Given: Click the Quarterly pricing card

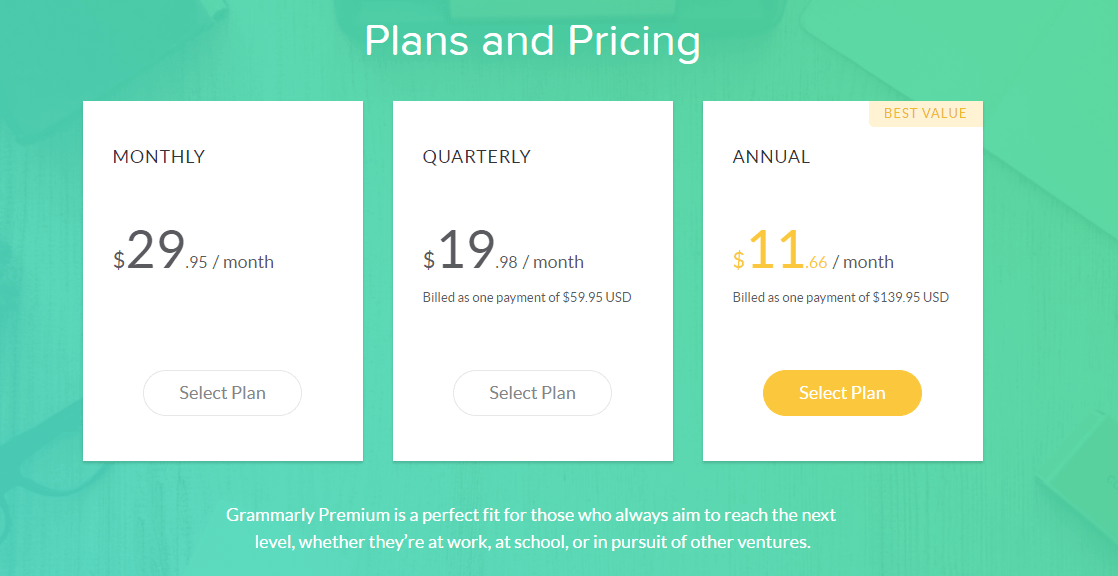Looking at the screenshot, I should pos(533,281).
